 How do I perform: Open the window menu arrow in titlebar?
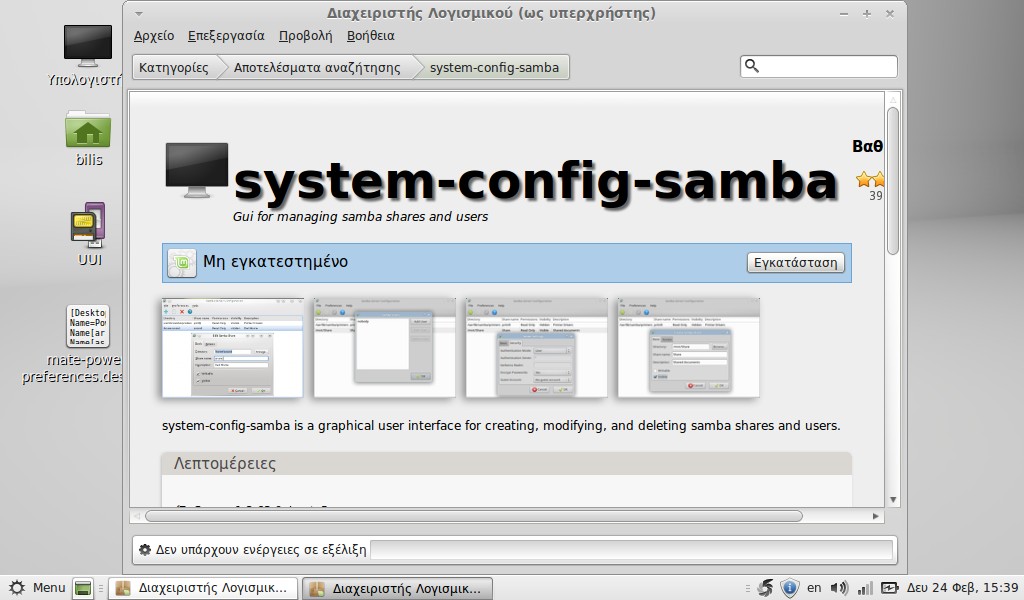(x=138, y=13)
